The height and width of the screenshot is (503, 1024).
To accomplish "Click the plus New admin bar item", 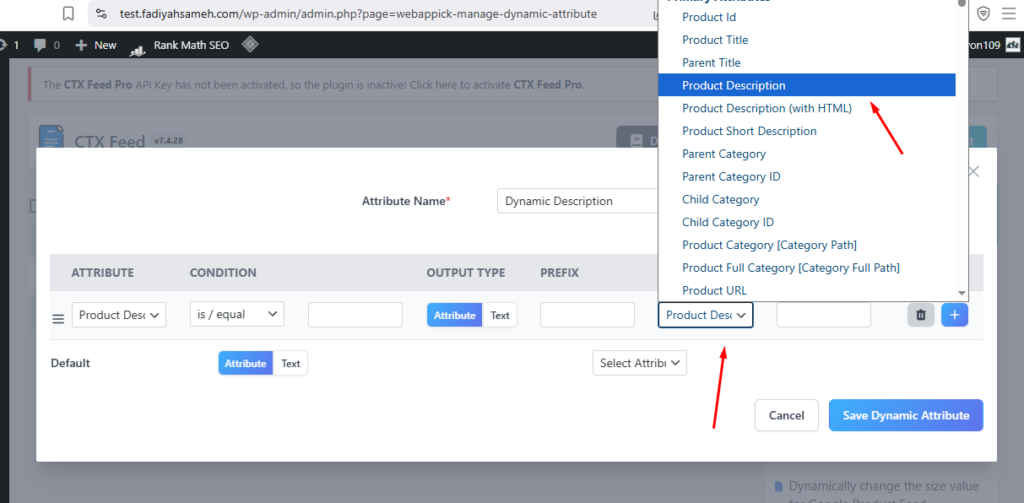I will pyautogui.click(x=96, y=45).
